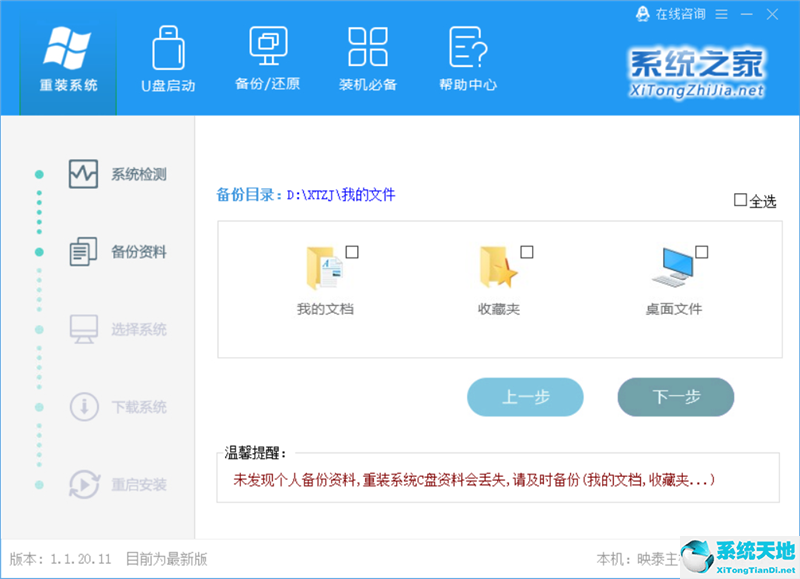Click the 桌面文件 desktop files thumbnail
Screen dimensions: 800x579
click(x=678, y=262)
